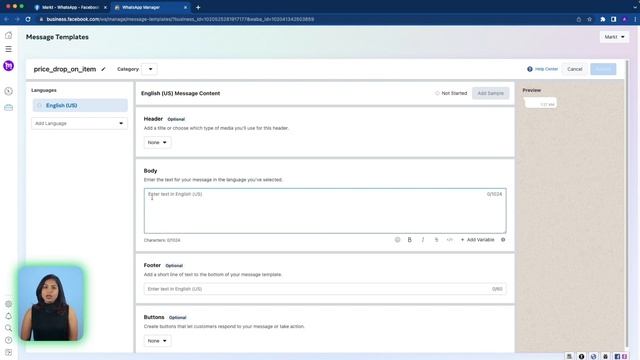The height and width of the screenshot is (360, 640).
Task: Close the Markt WhatsApp Facebook tab
Action: pyautogui.click(x=105, y=7)
